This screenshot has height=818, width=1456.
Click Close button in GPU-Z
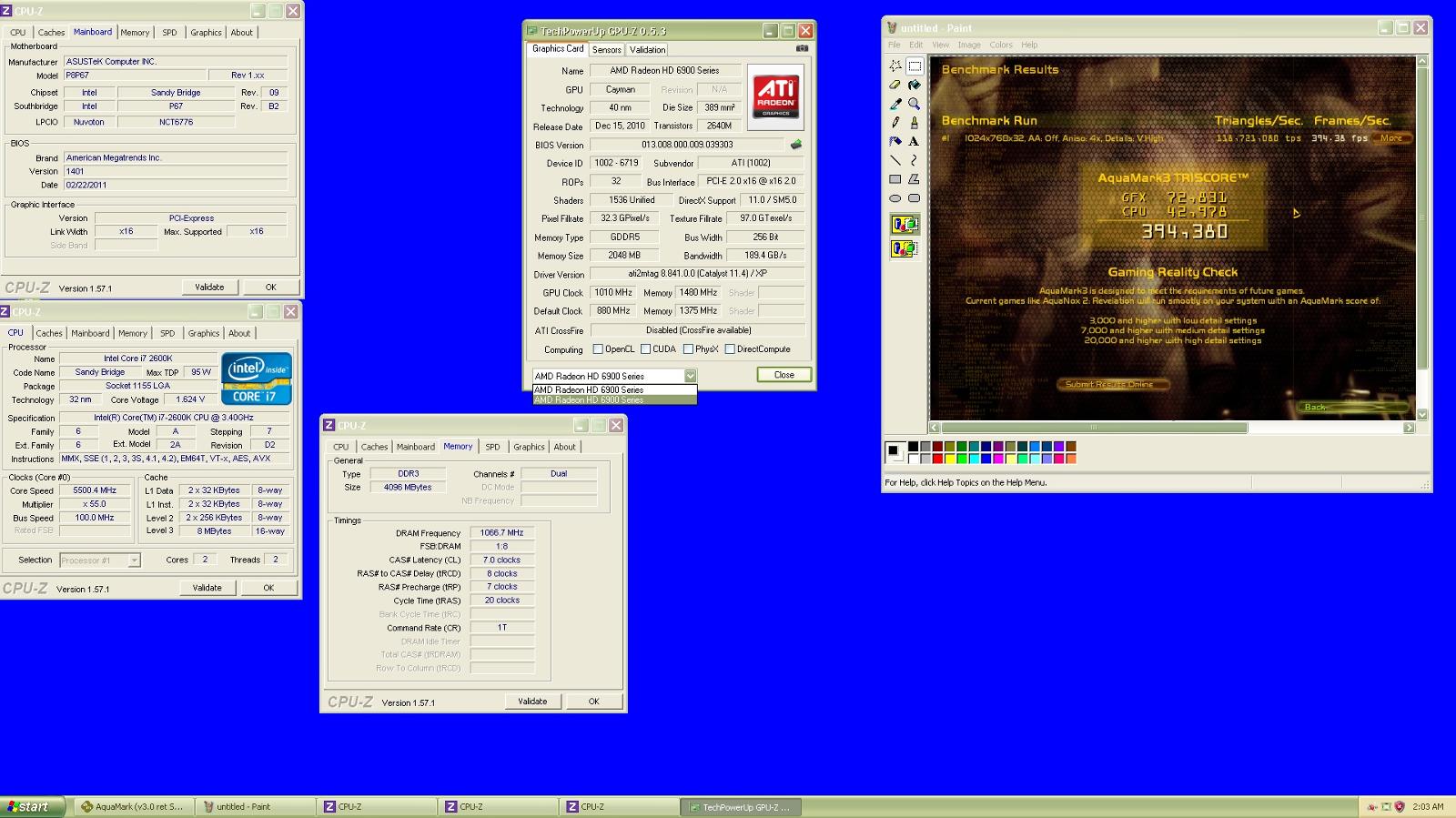pos(784,375)
